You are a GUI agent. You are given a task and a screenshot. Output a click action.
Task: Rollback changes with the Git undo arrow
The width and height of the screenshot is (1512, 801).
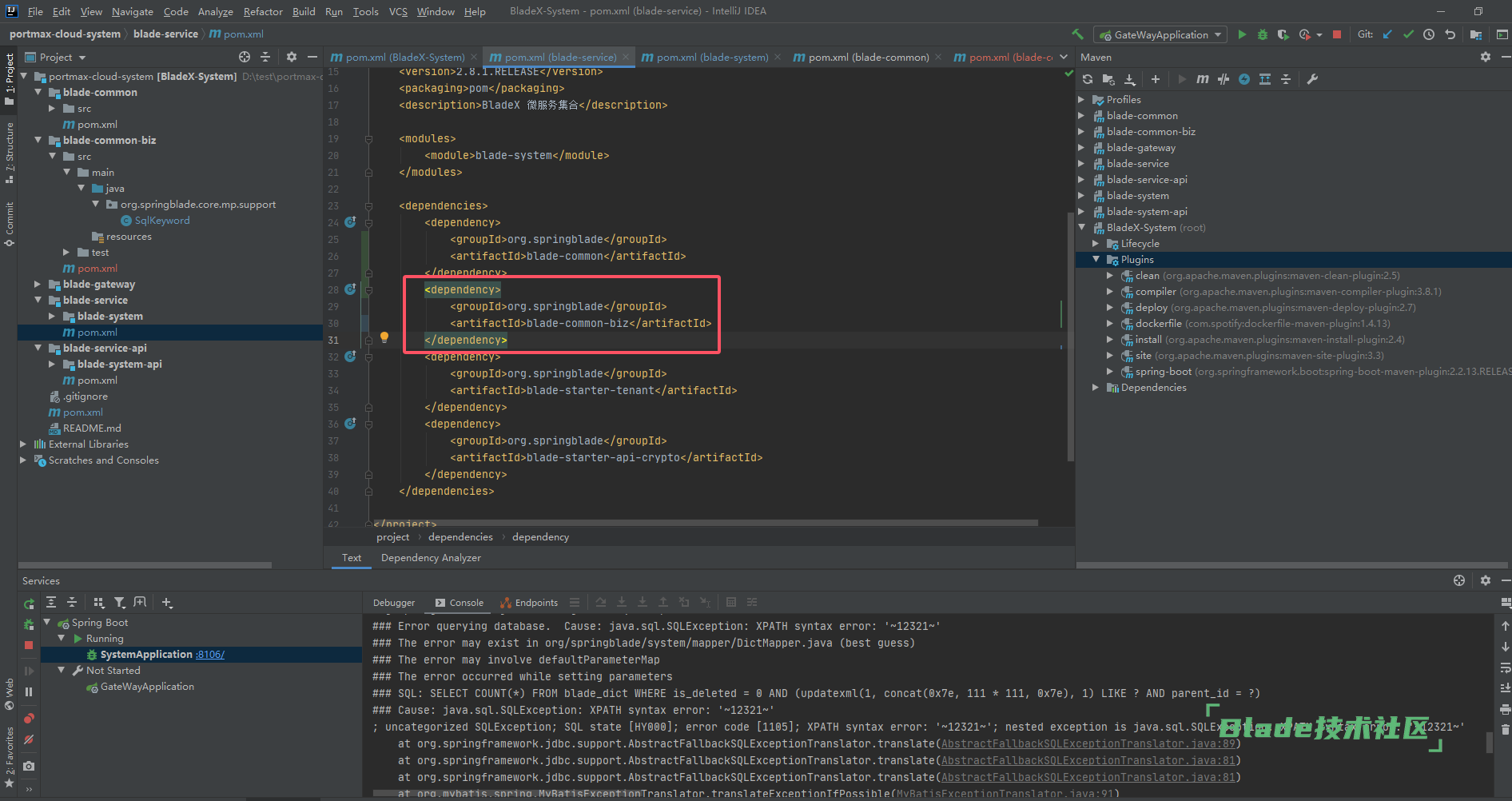click(1450, 34)
